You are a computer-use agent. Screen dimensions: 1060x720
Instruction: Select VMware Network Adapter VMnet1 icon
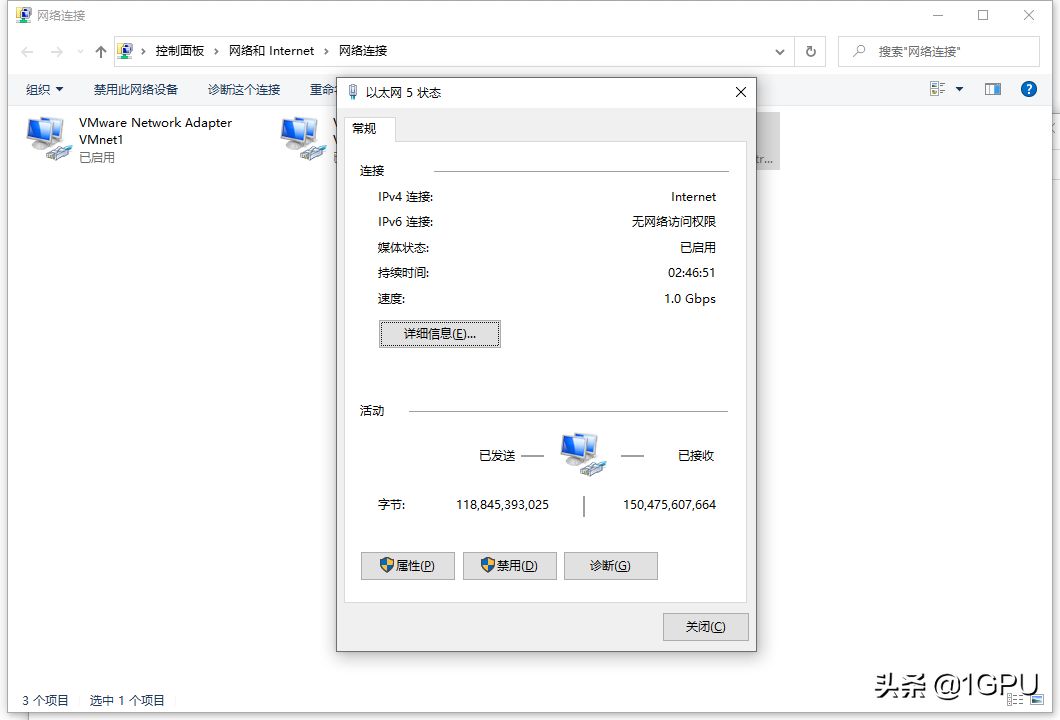pyautogui.click(x=49, y=139)
